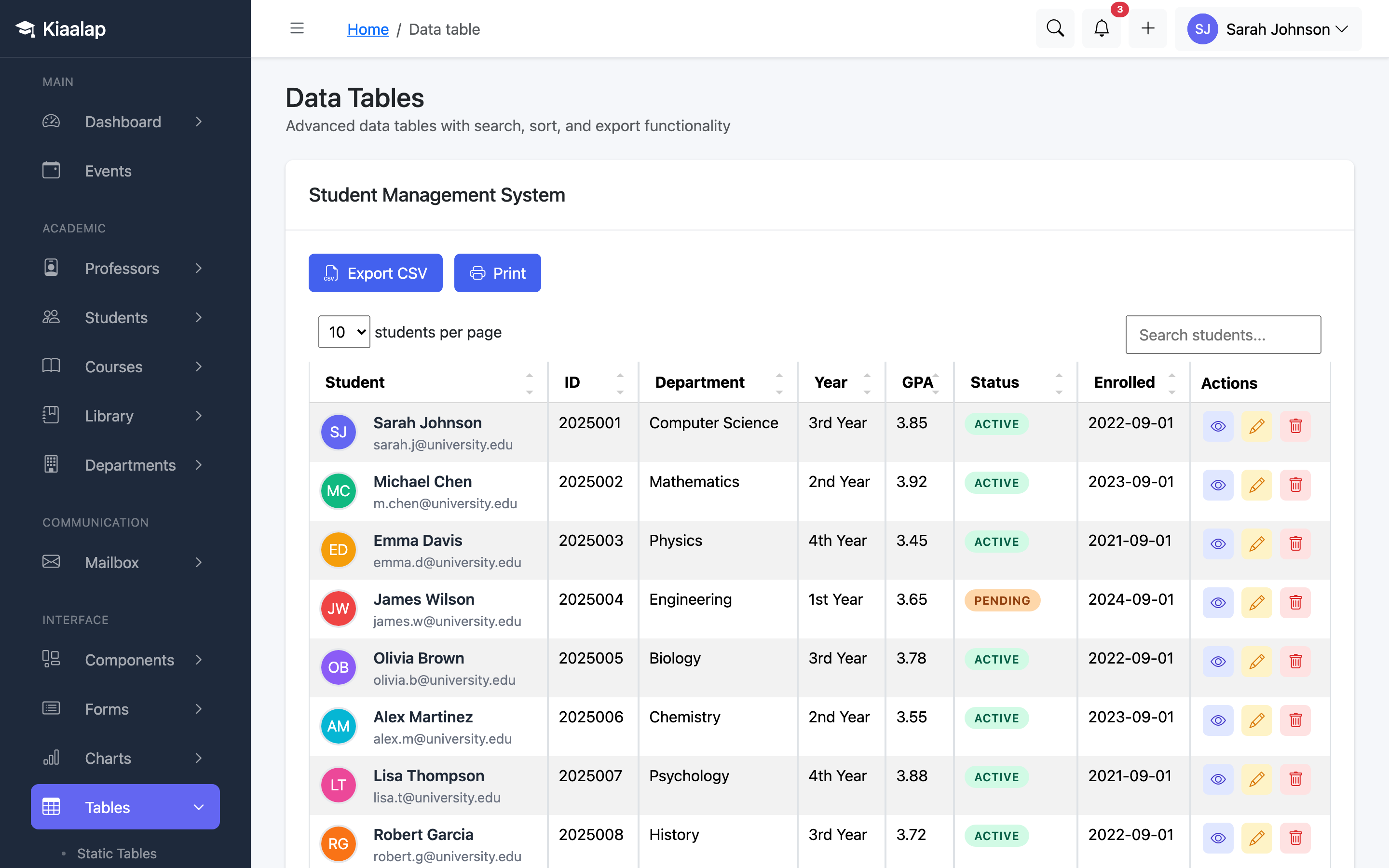The width and height of the screenshot is (1389, 868).
Task: Delete Olivia Brown with the trash icon
Action: click(x=1295, y=661)
